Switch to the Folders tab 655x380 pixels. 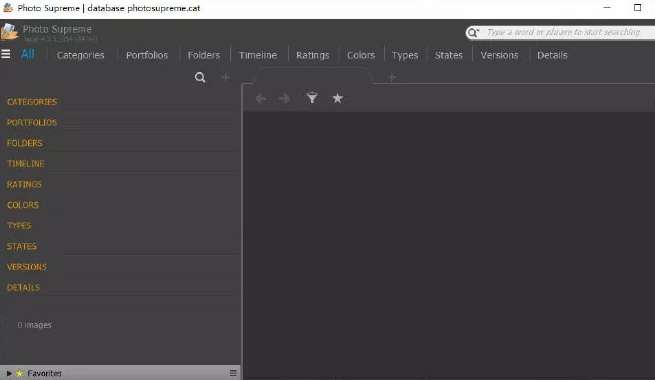pos(204,55)
